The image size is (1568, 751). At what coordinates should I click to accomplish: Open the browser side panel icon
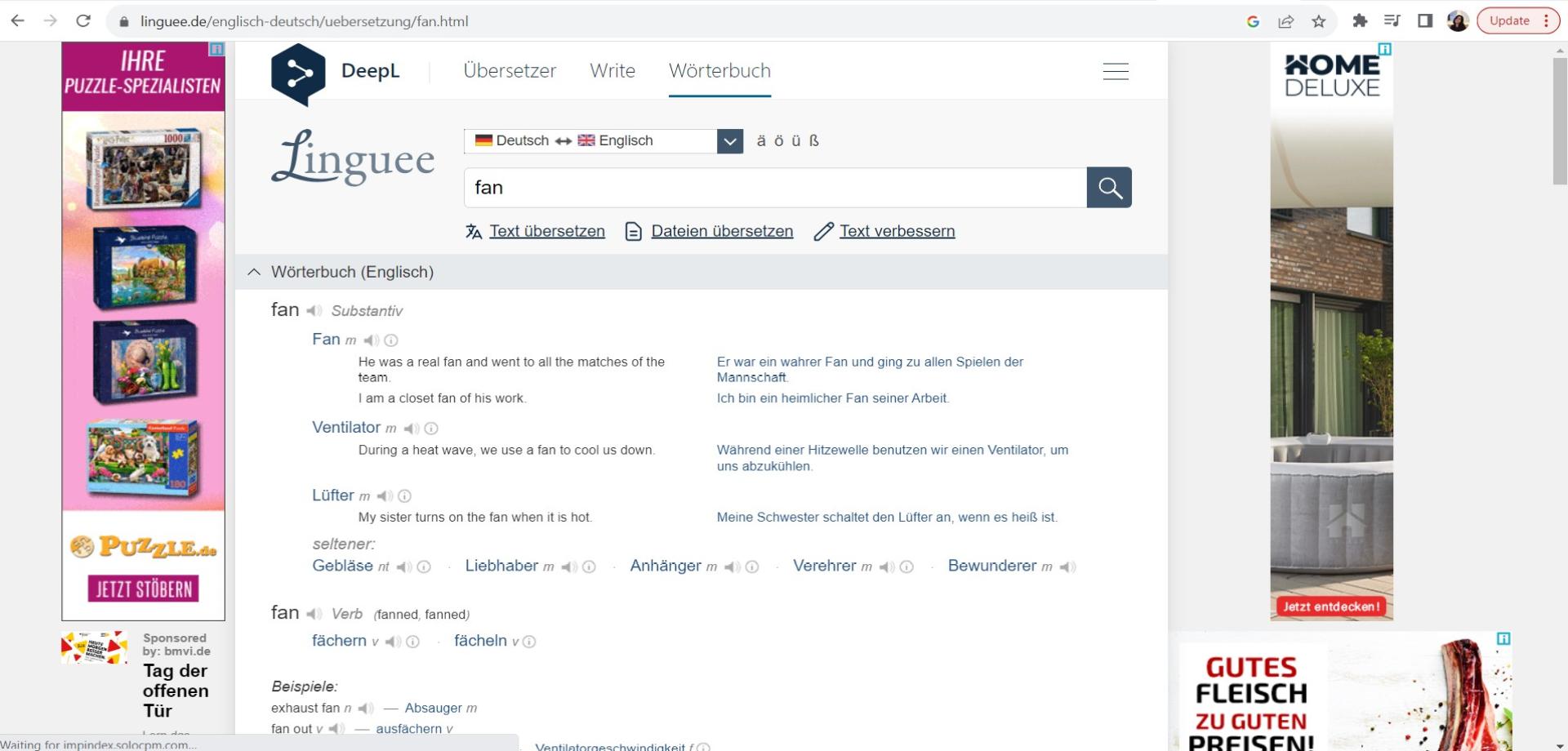tap(1425, 21)
